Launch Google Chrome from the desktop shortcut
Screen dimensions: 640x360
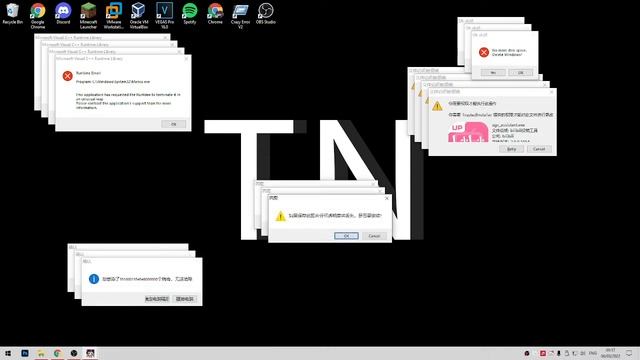coord(38,16)
